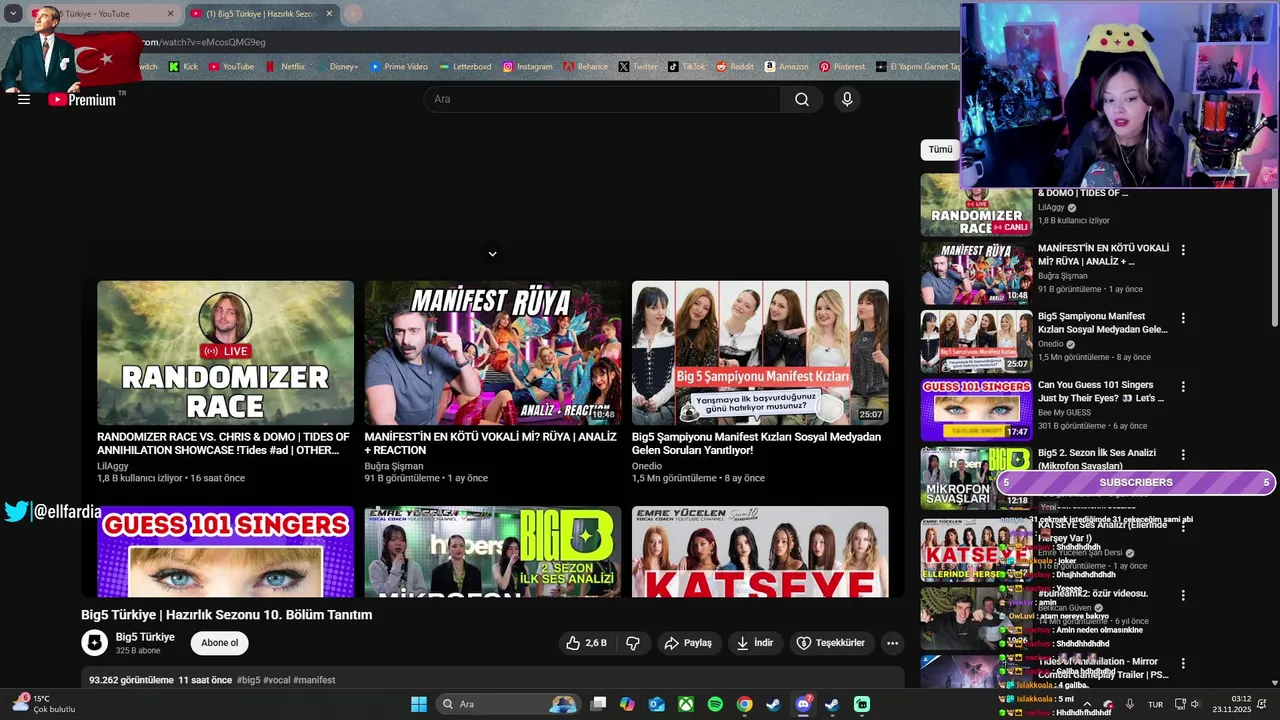Screen dimensions: 1280x720
Task: Click the YouTube Premium logo
Action: click(84, 99)
